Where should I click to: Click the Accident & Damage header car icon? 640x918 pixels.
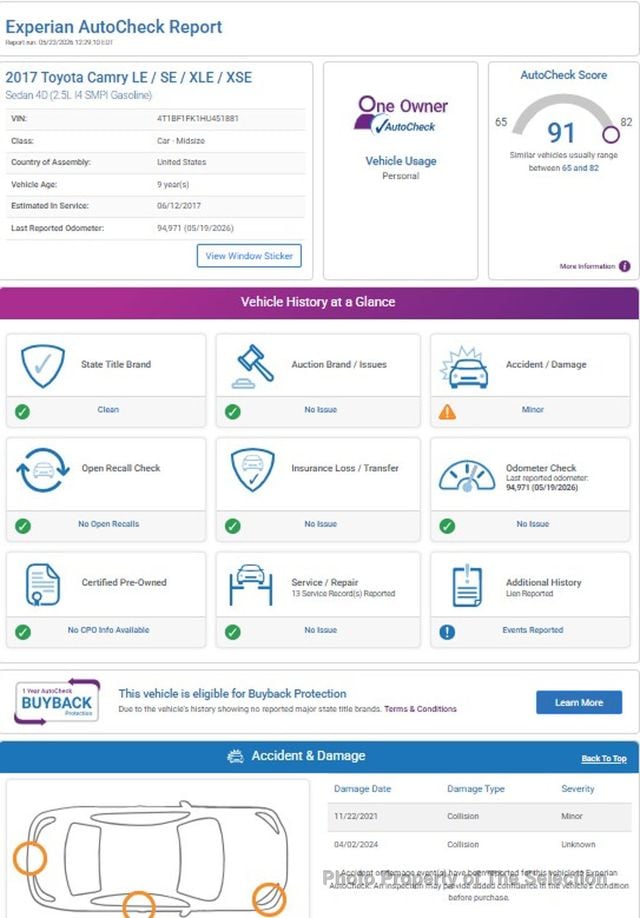235,756
